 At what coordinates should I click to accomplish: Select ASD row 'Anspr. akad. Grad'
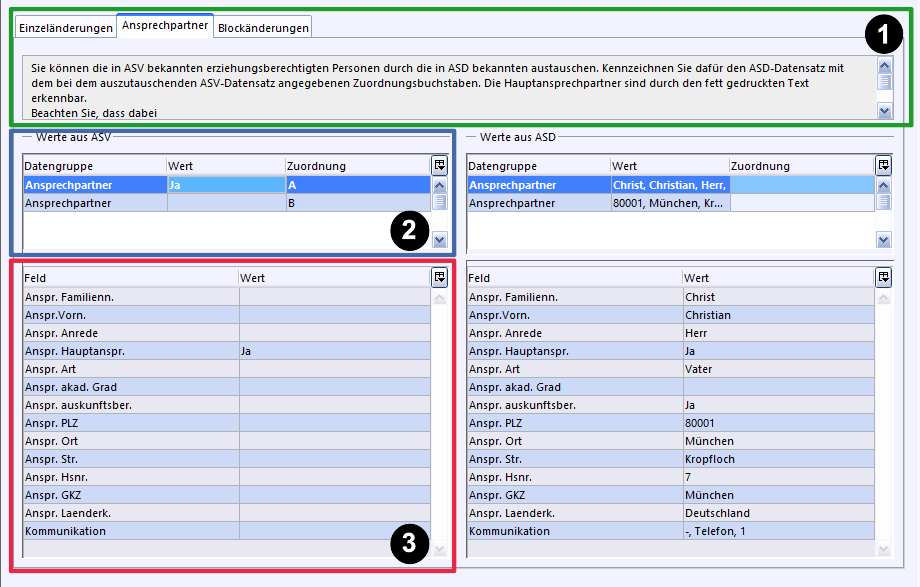[671, 387]
